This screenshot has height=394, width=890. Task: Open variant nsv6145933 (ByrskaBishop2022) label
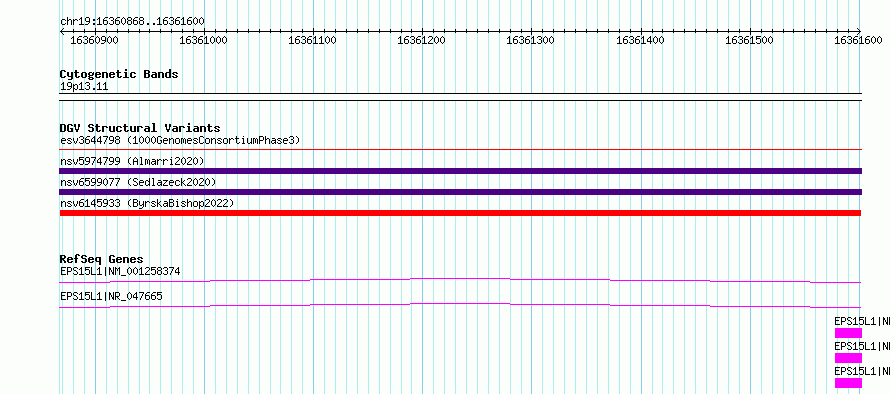click(x=146, y=203)
